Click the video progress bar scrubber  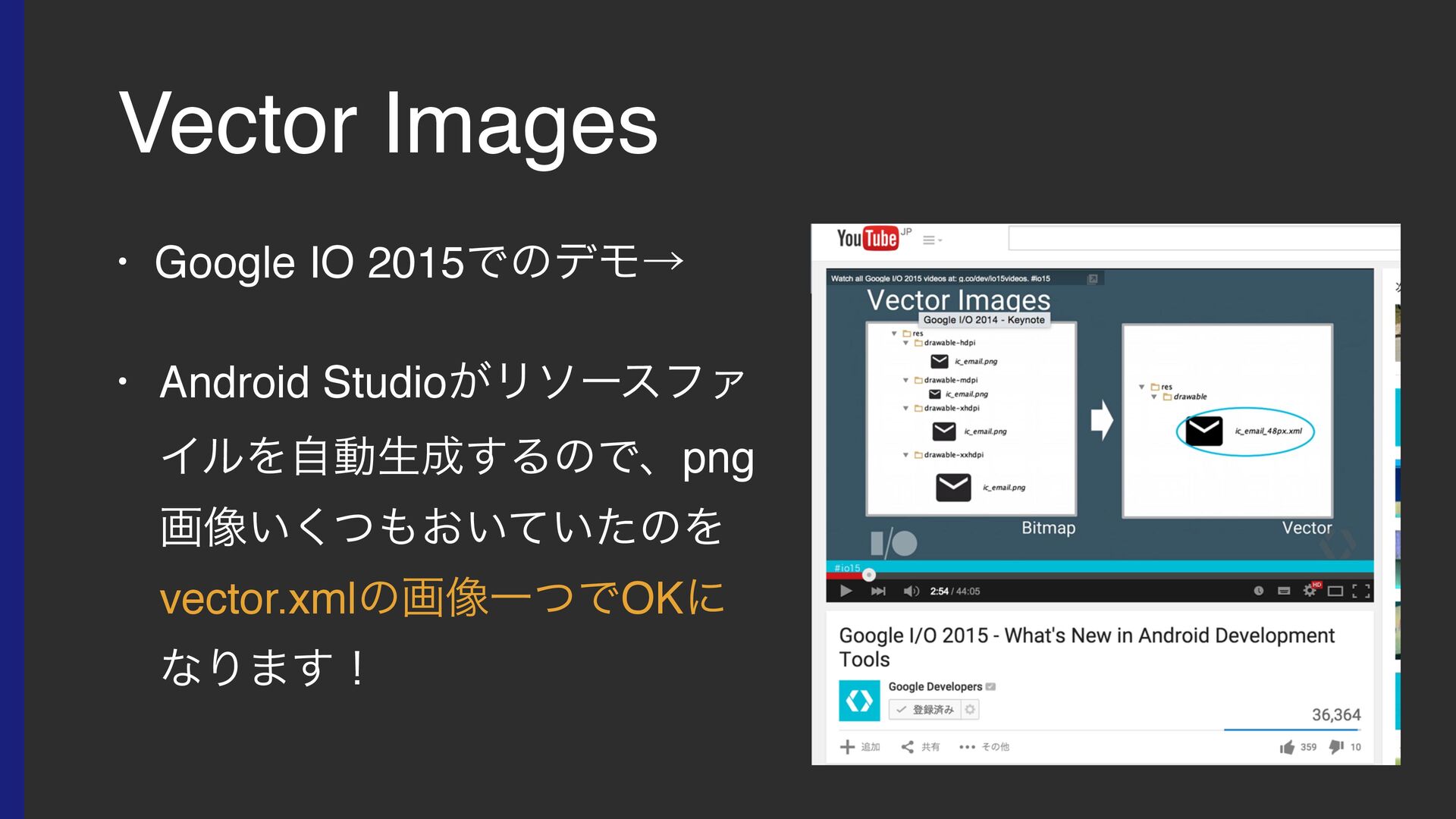click(869, 575)
